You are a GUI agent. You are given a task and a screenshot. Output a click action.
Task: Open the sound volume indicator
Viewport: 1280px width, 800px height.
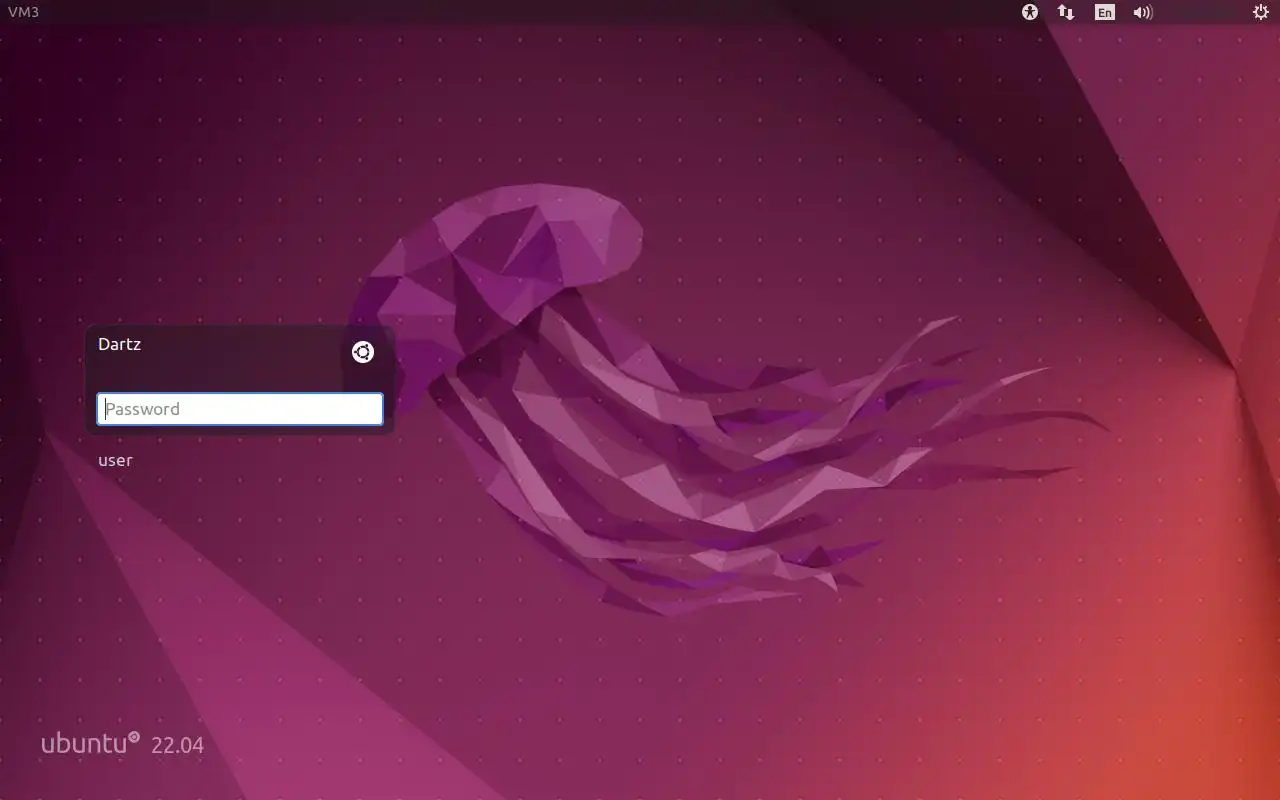pos(1143,12)
